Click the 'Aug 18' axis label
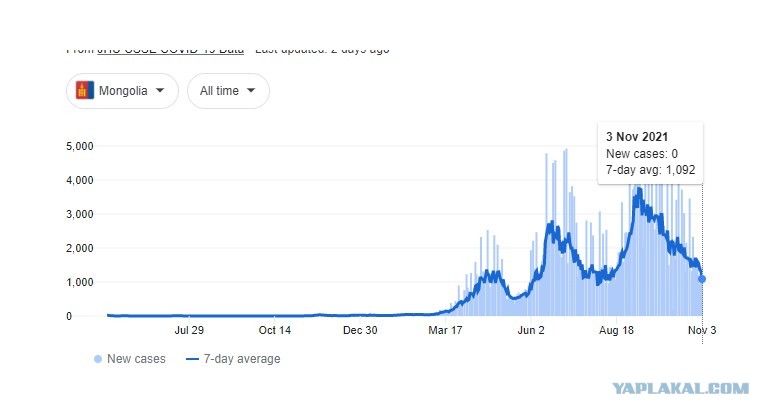The image size is (775, 418). click(x=616, y=330)
